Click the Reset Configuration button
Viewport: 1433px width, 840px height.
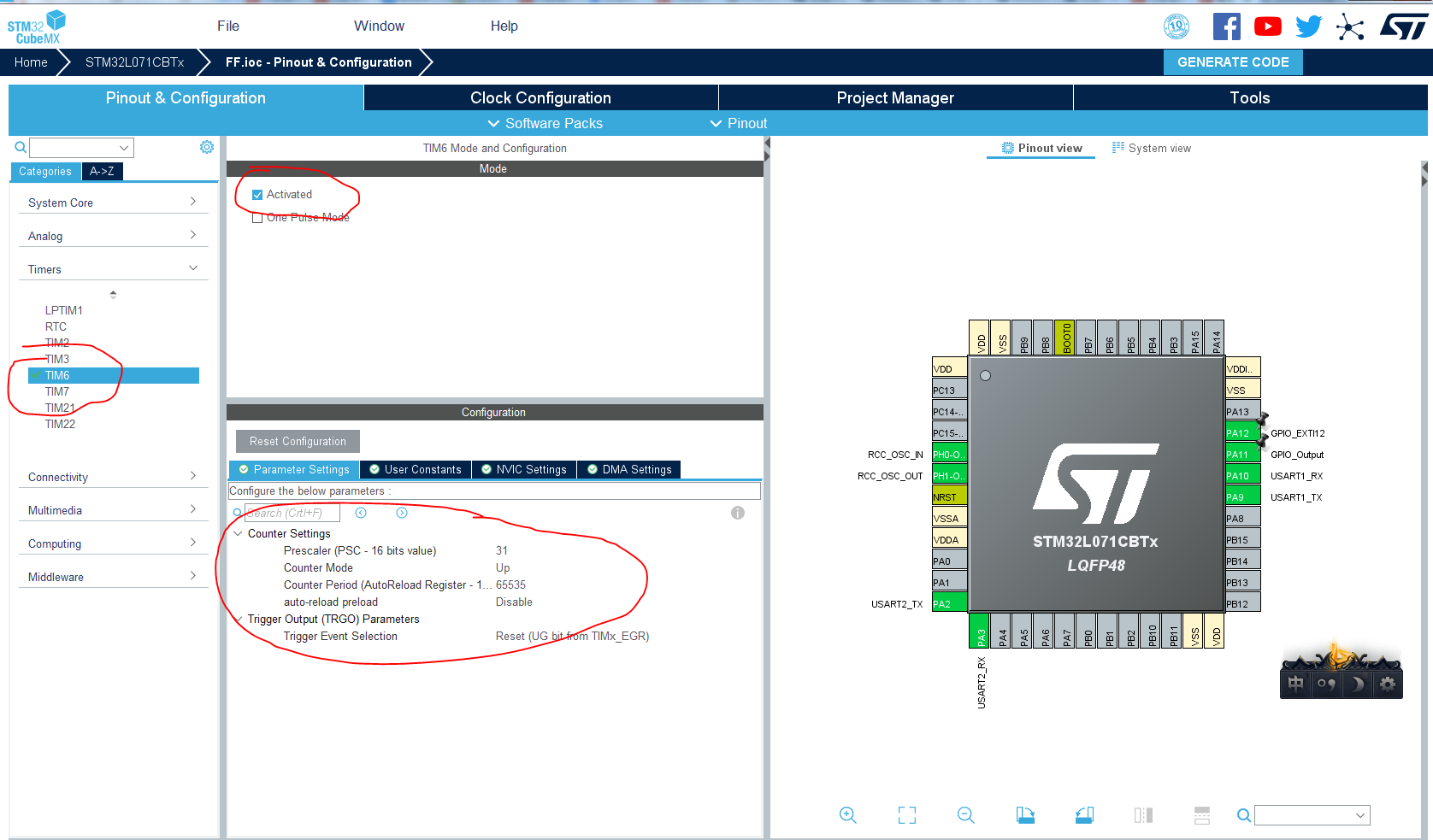pyautogui.click(x=297, y=441)
